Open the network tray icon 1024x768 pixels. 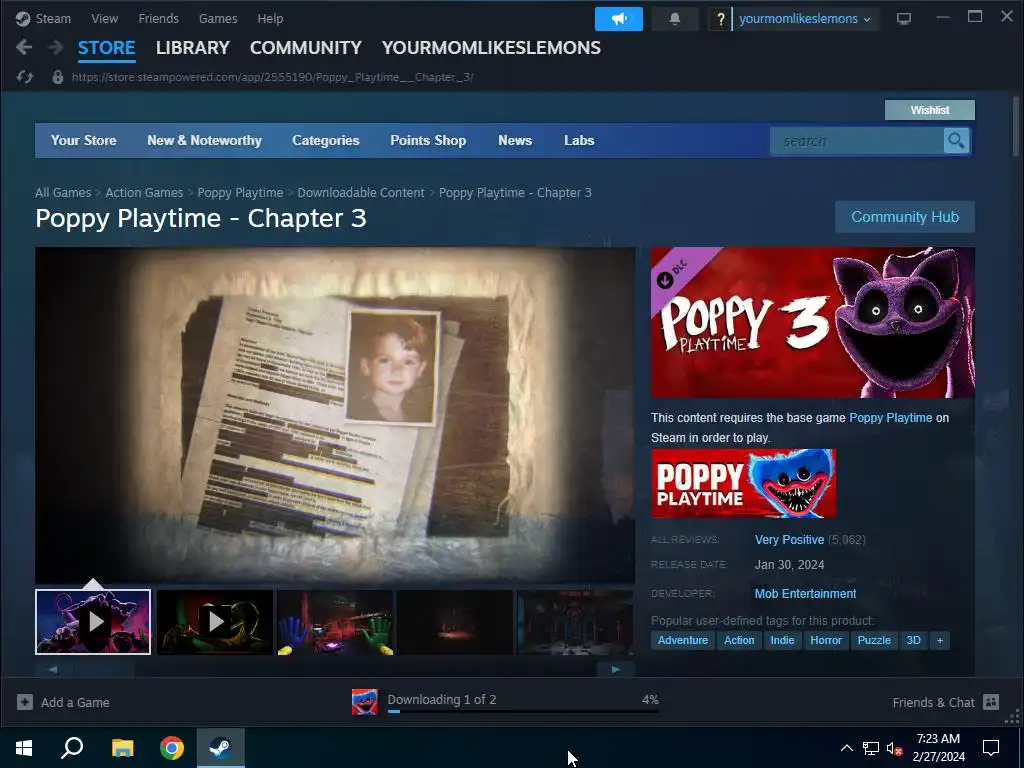(x=871, y=748)
